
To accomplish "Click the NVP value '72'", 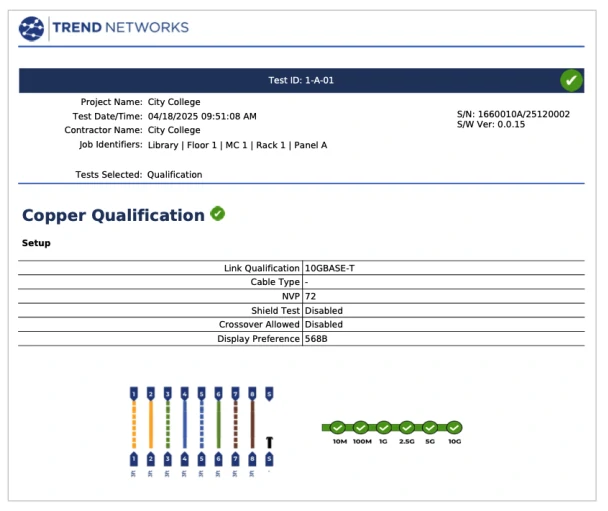I will 311,297.
